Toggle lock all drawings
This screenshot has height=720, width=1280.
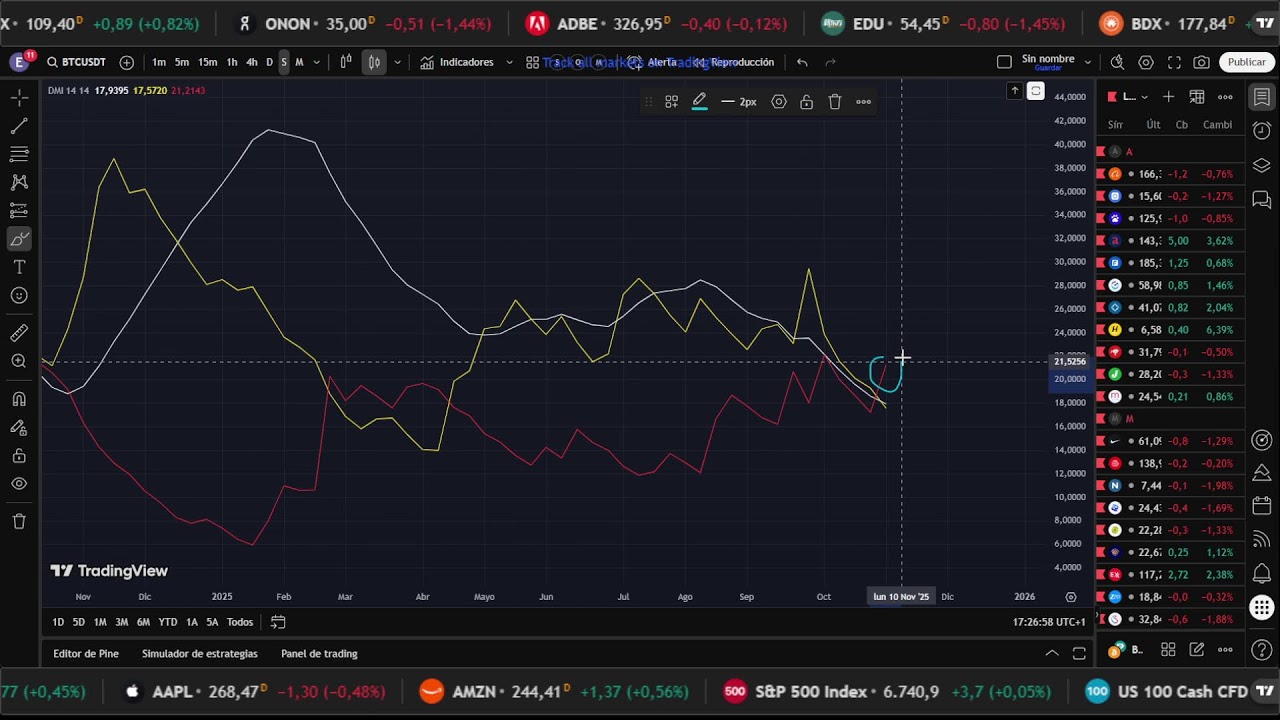click(x=19, y=455)
